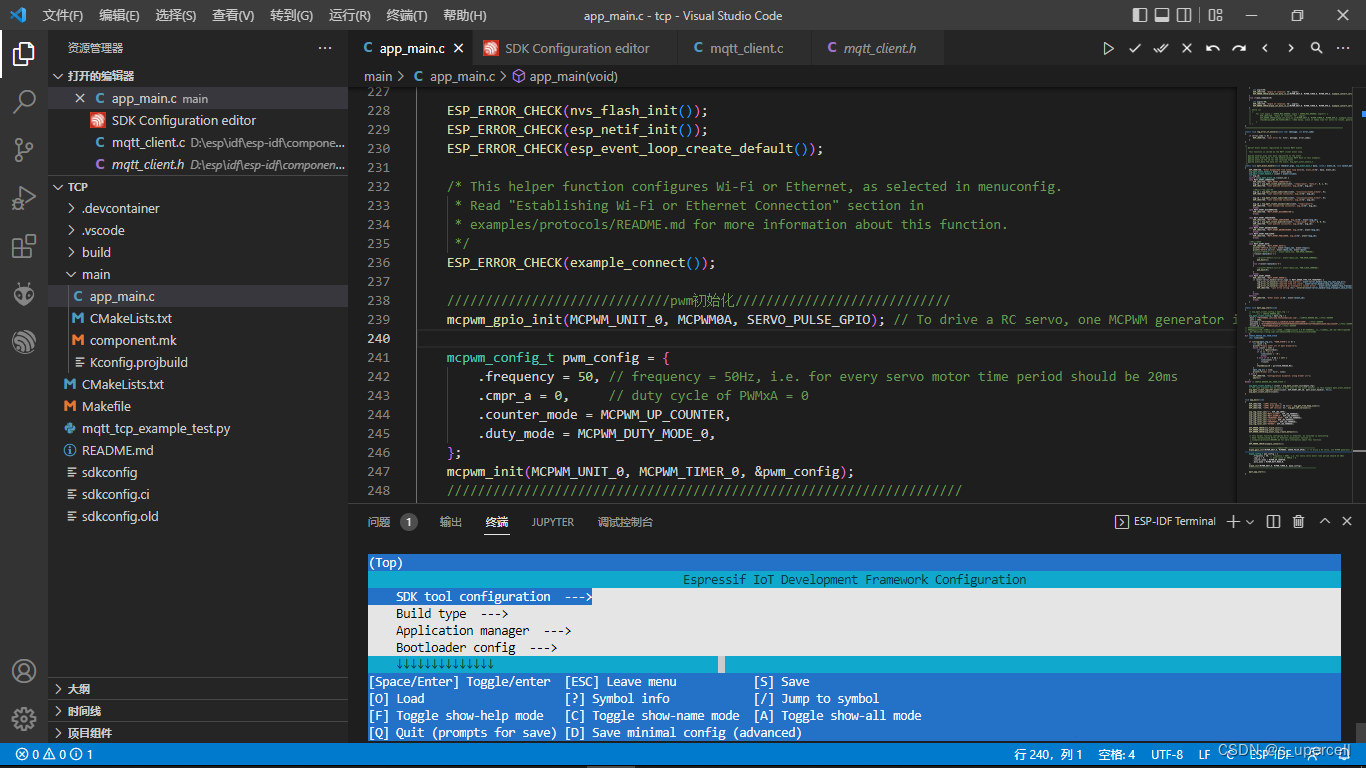Click the Run play icon in editor toolbar
The width and height of the screenshot is (1366, 768).
tap(1108, 48)
